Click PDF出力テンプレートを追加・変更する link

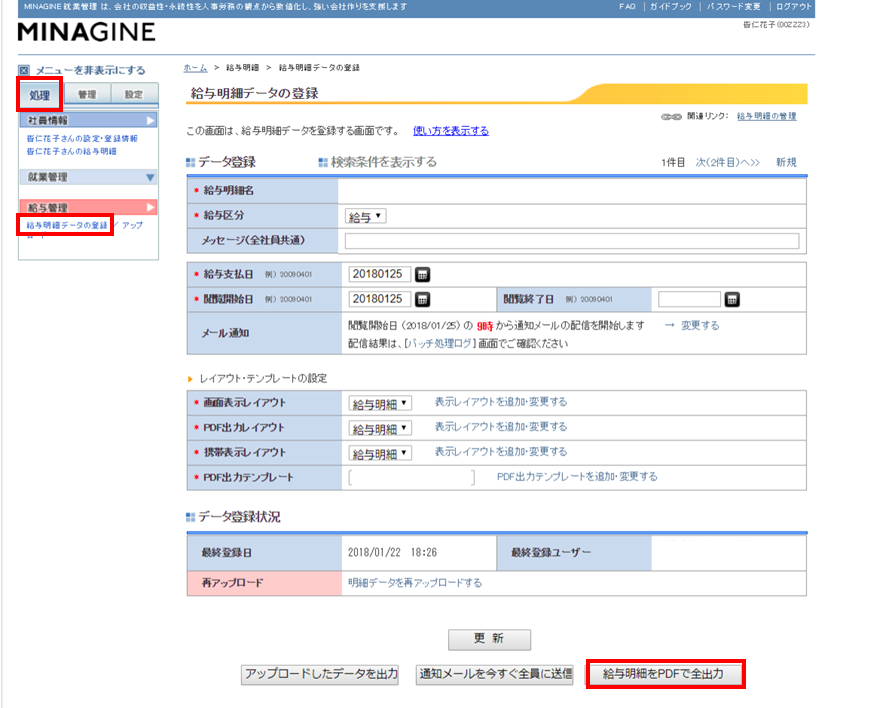tap(577, 477)
